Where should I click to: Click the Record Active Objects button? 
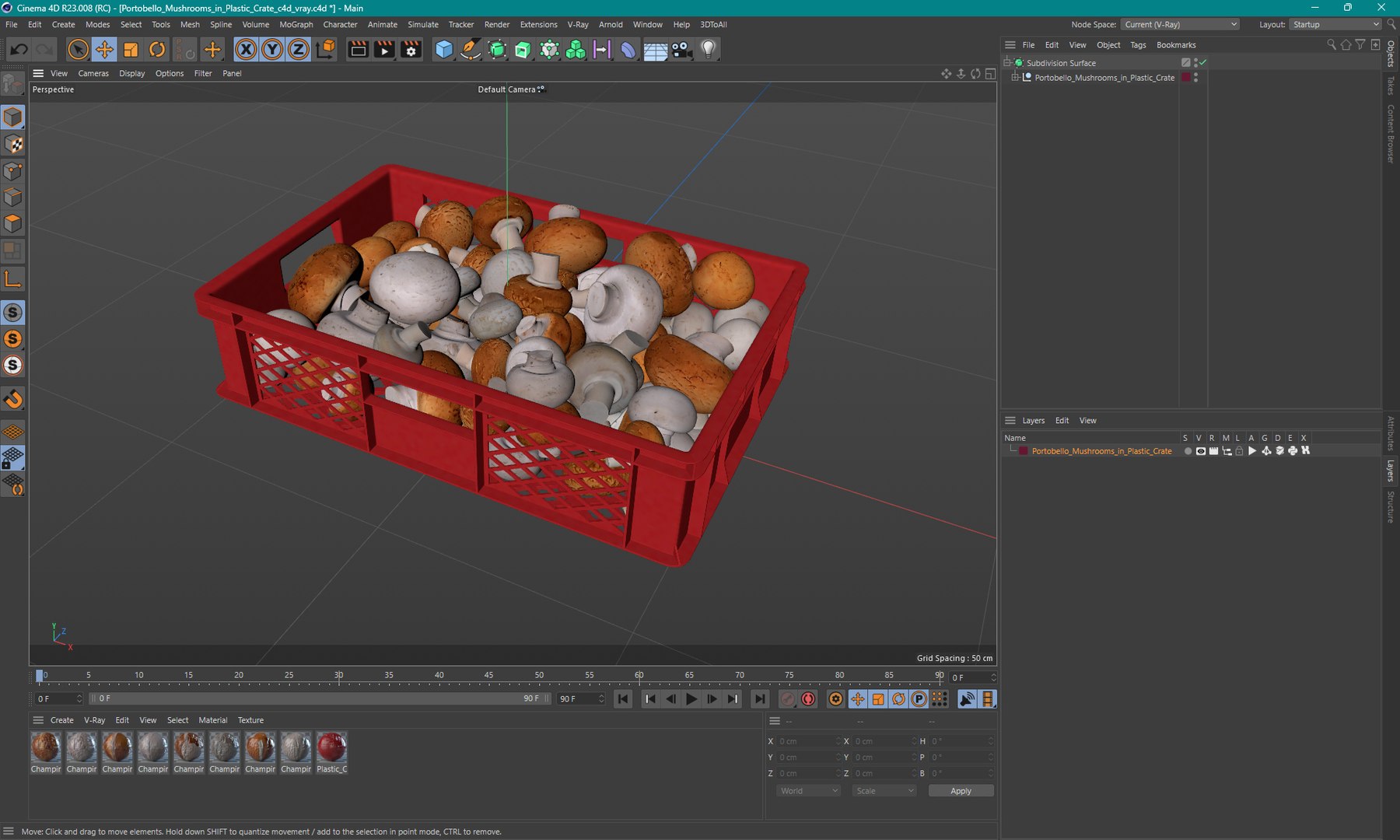[x=787, y=699]
